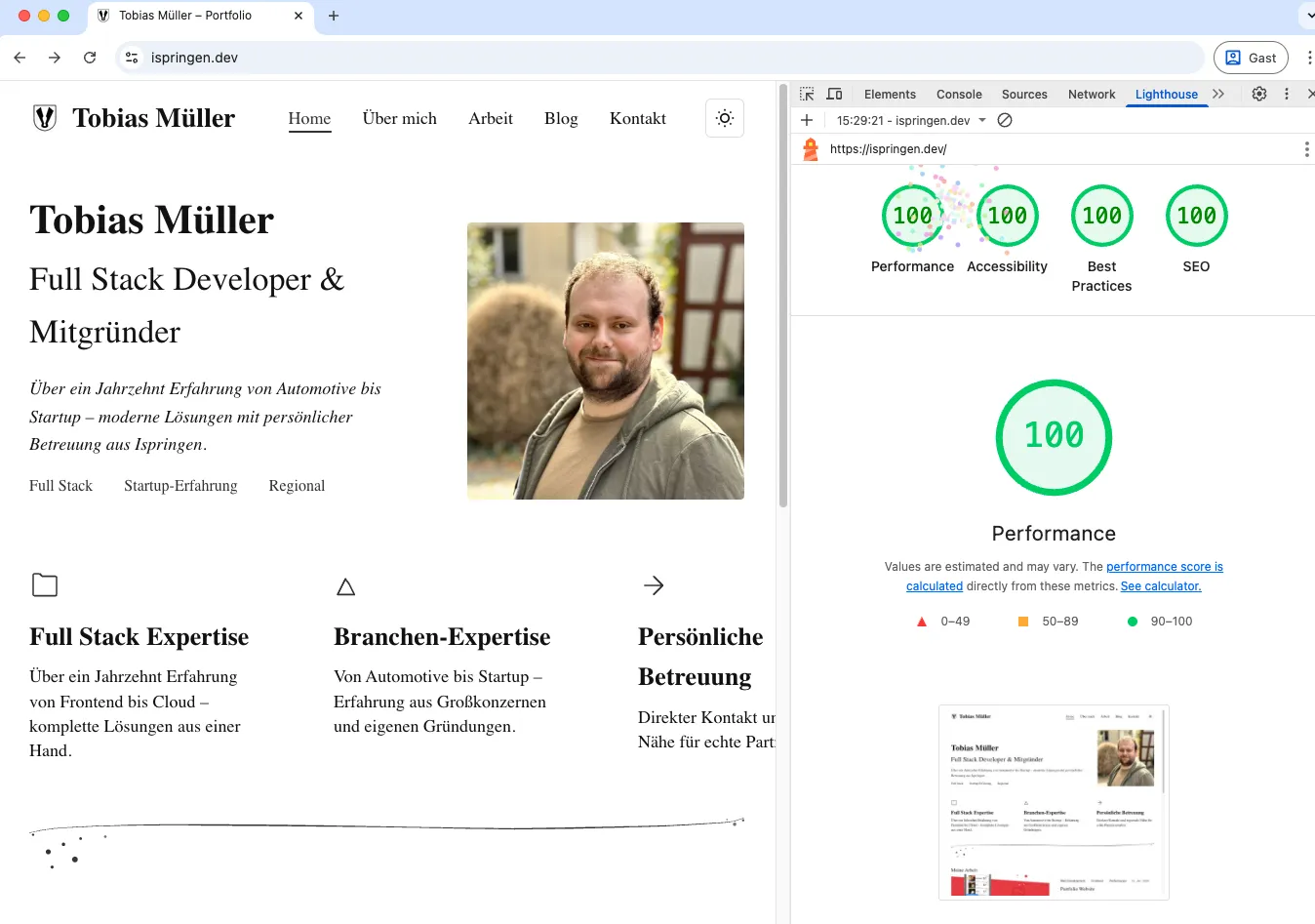Open DevTools settings with the gear icon
Screen dimensions: 1315x924
(1258, 94)
